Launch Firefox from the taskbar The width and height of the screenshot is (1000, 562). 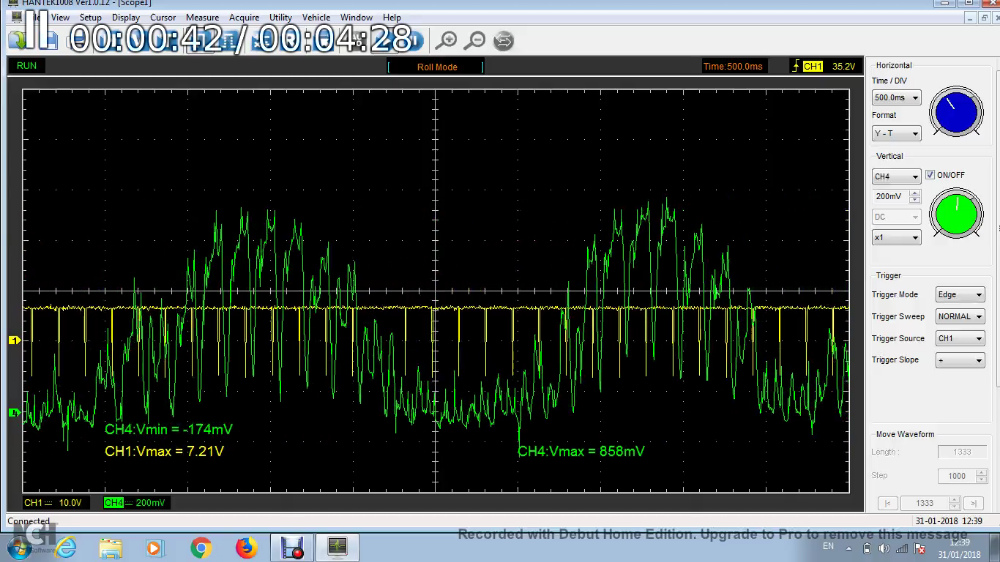pos(246,548)
